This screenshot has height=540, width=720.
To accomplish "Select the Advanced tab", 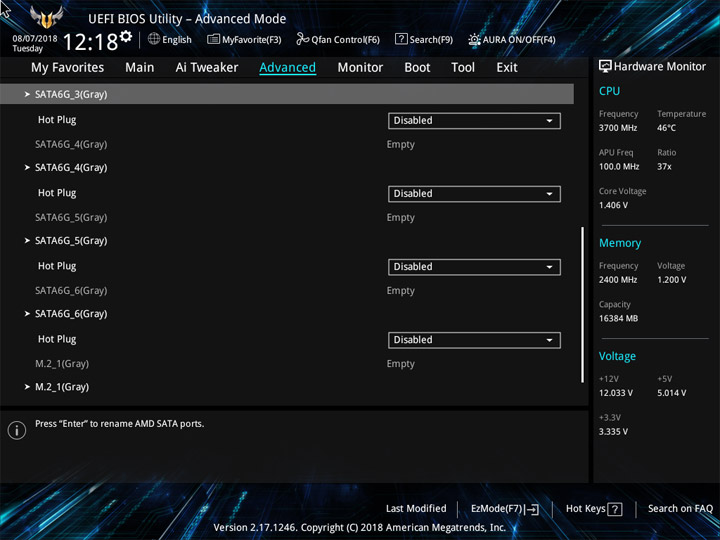I will [x=287, y=68].
